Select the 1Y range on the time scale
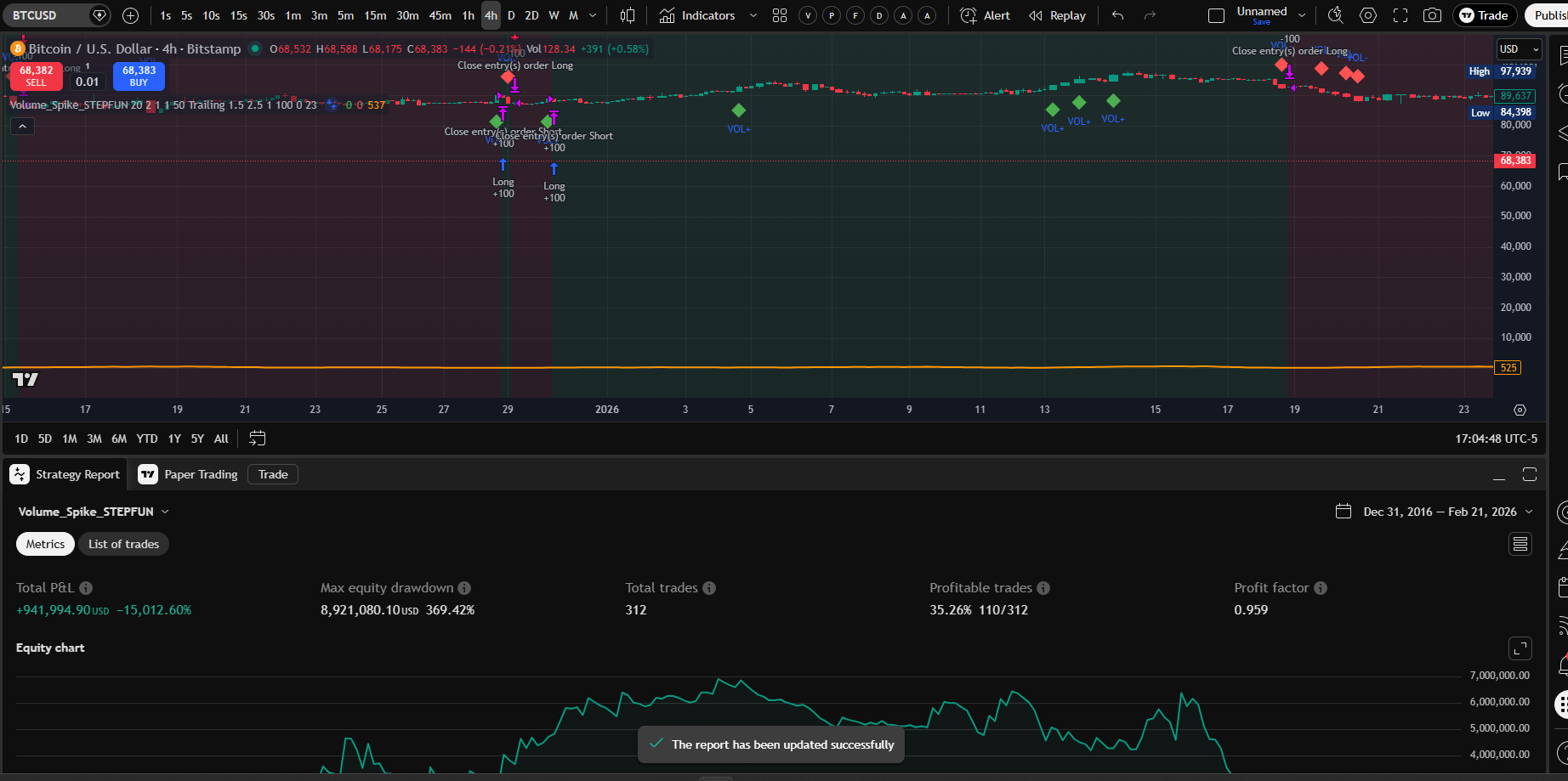Screen dimensions: 1568x781 click(174, 439)
